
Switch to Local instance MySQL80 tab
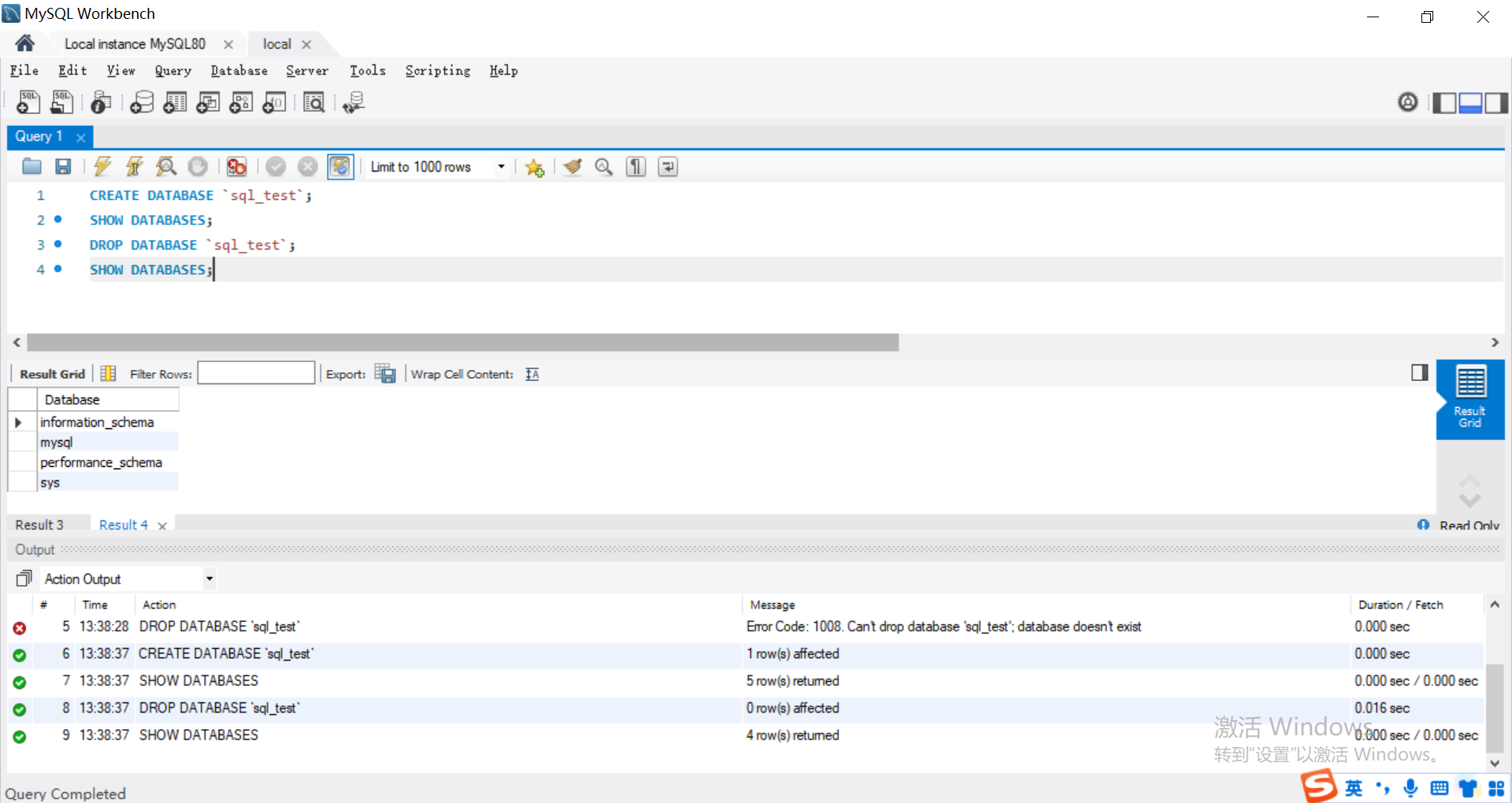click(x=135, y=44)
